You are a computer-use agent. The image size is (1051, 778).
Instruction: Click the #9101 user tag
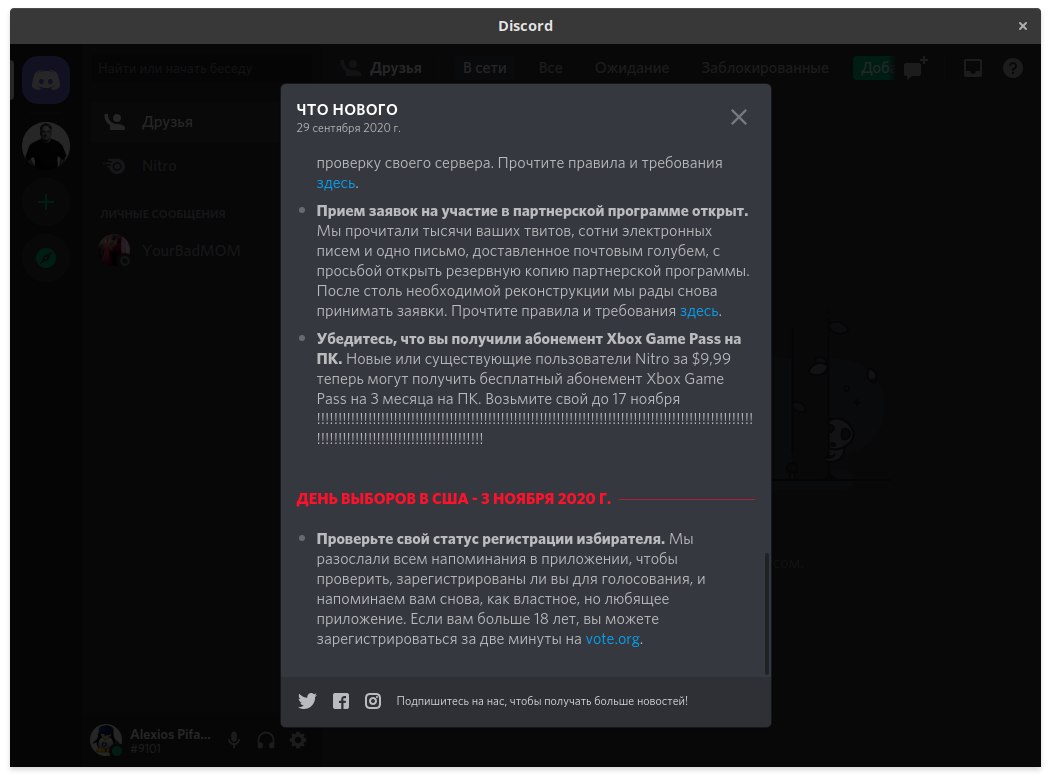pos(145,749)
